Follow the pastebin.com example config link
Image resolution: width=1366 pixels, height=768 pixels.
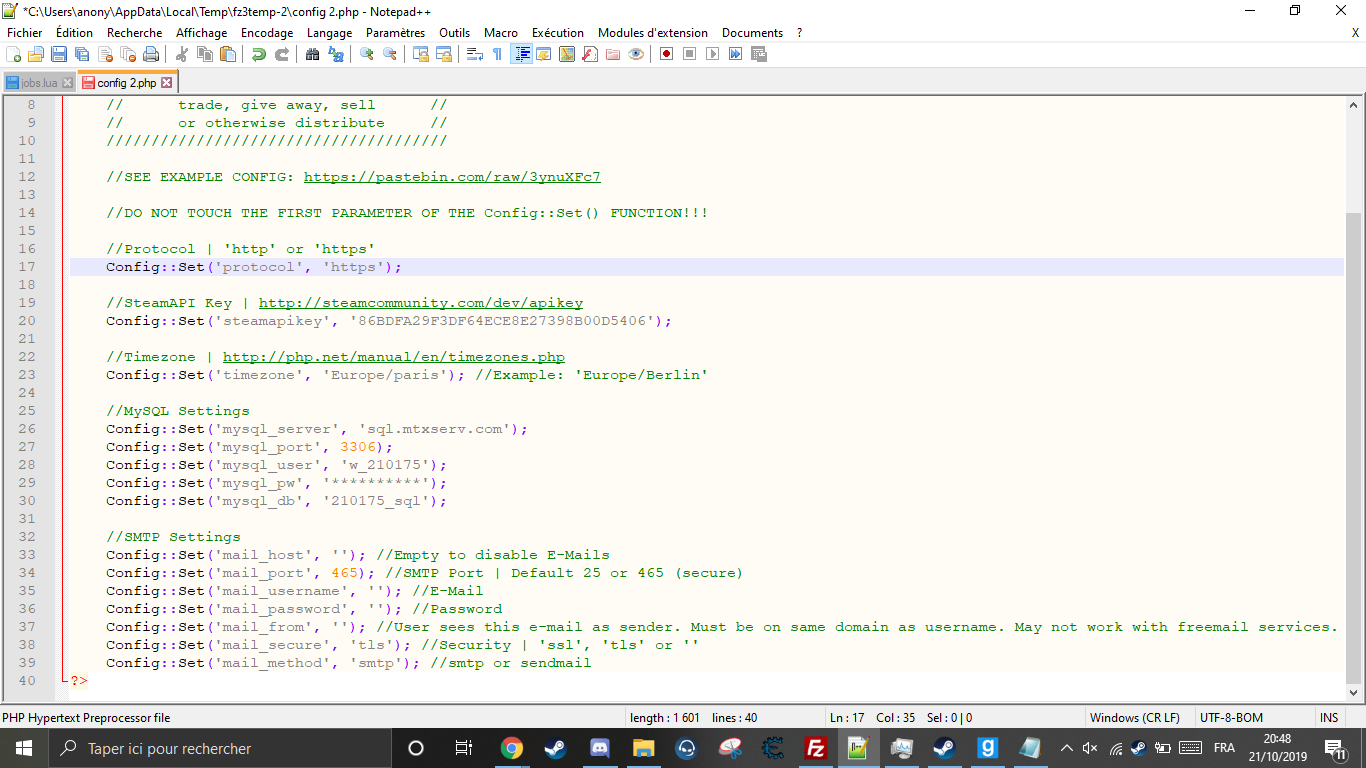click(452, 177)
